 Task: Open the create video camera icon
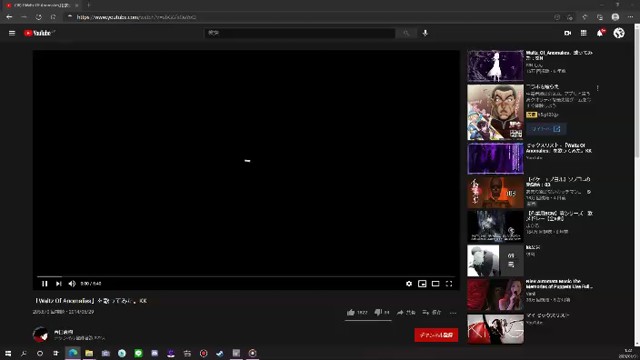567,33
